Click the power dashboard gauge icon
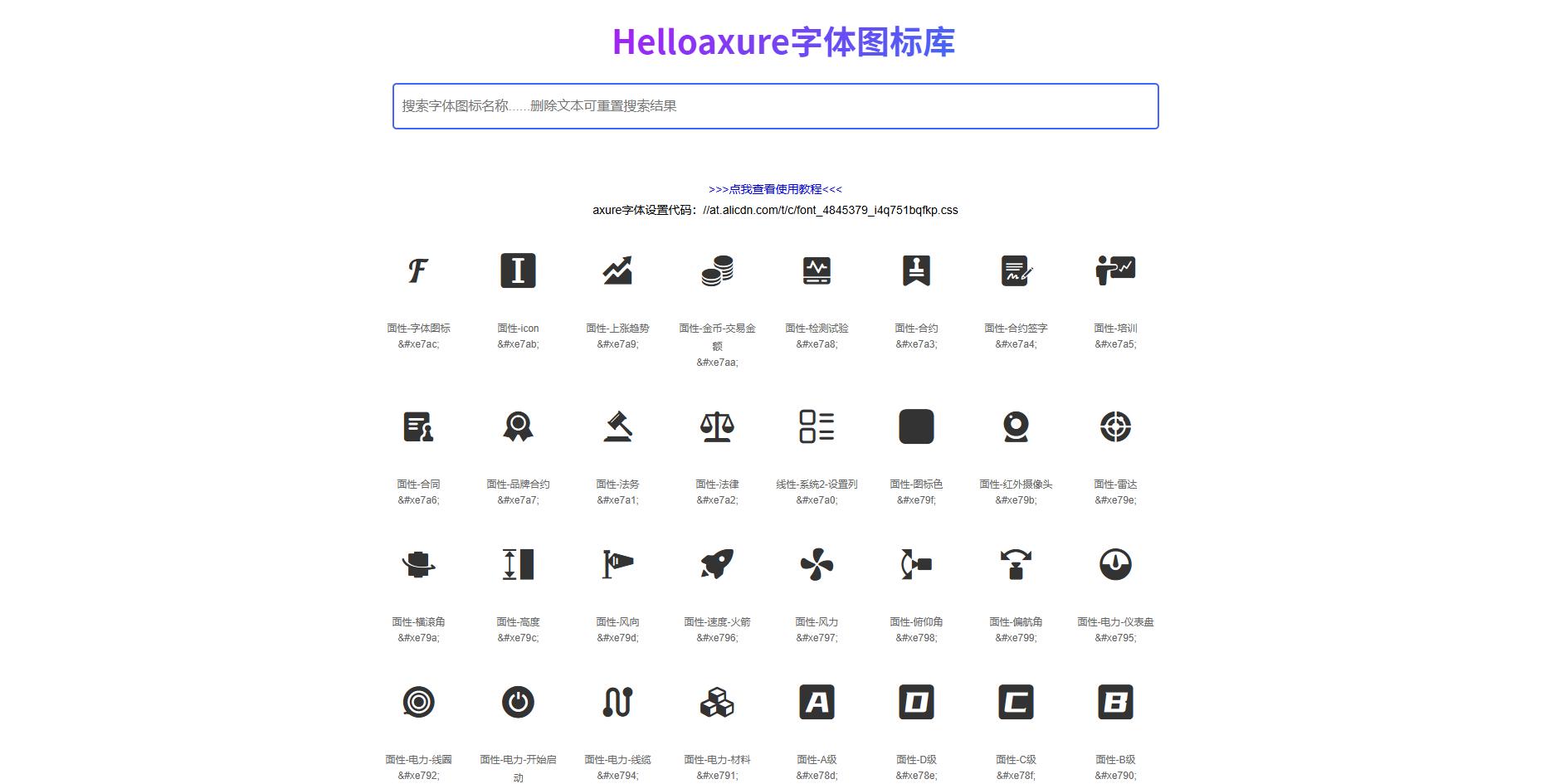 click(x=1115, y=564)
